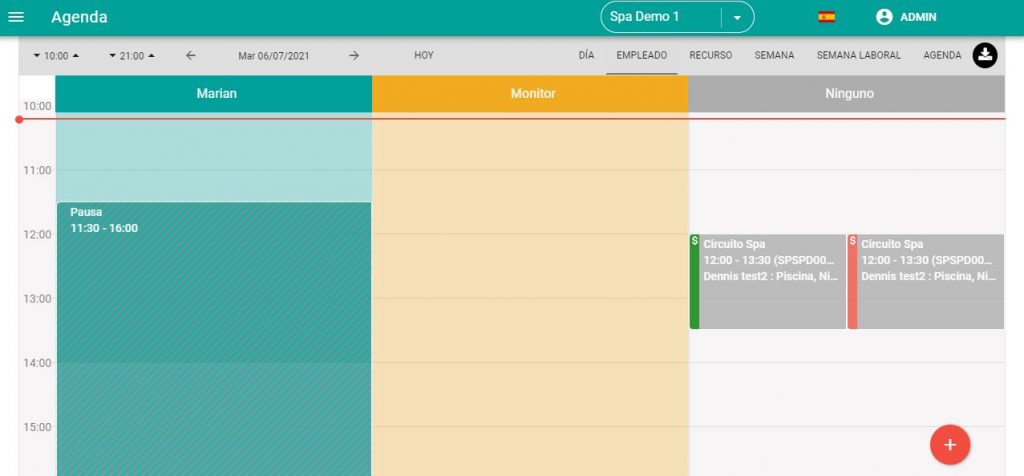
Task: Click green dollar icon on first Circuito Spa
Action: tap(694, 241)
